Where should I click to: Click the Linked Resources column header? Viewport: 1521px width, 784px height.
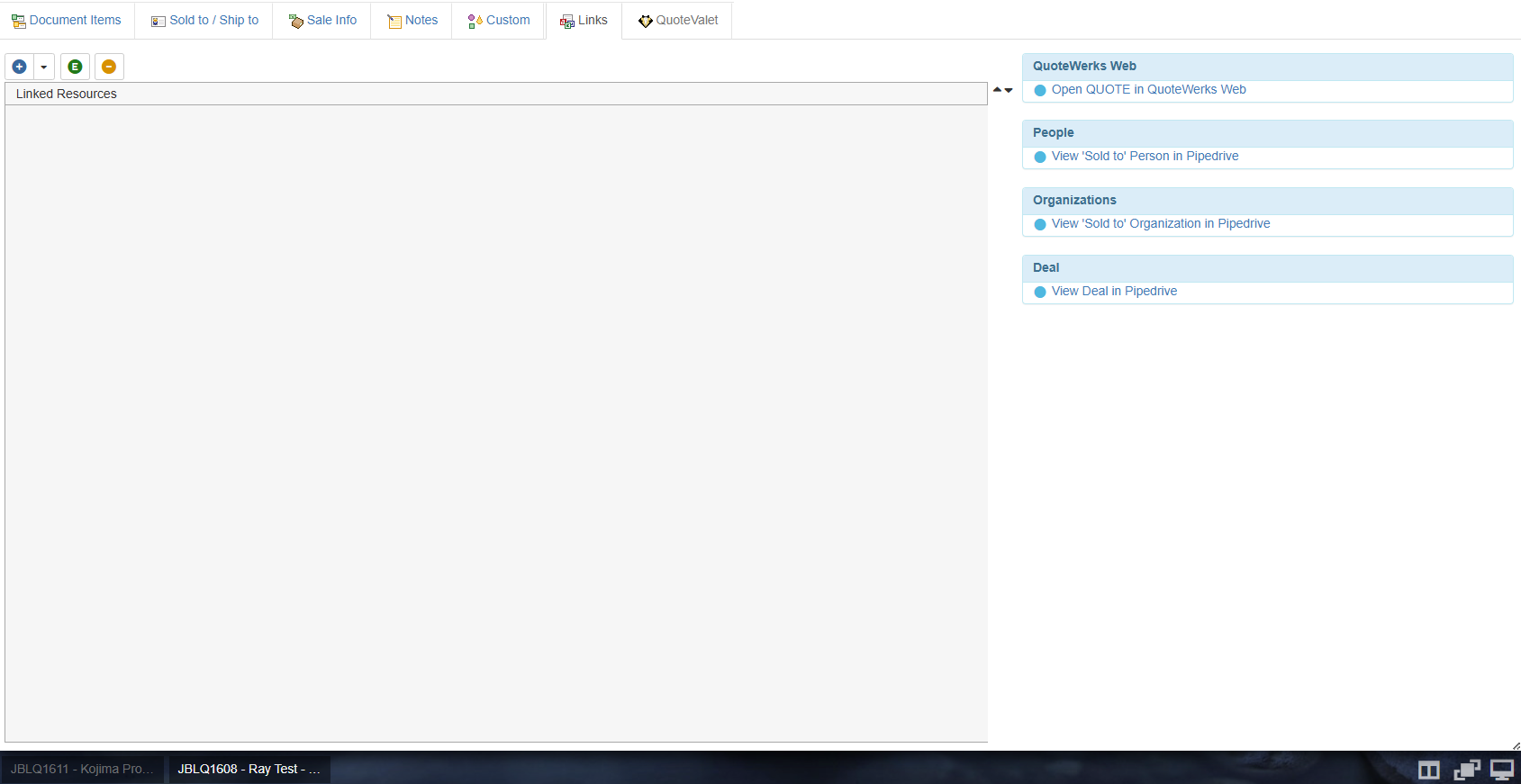(x=496, y=94)
